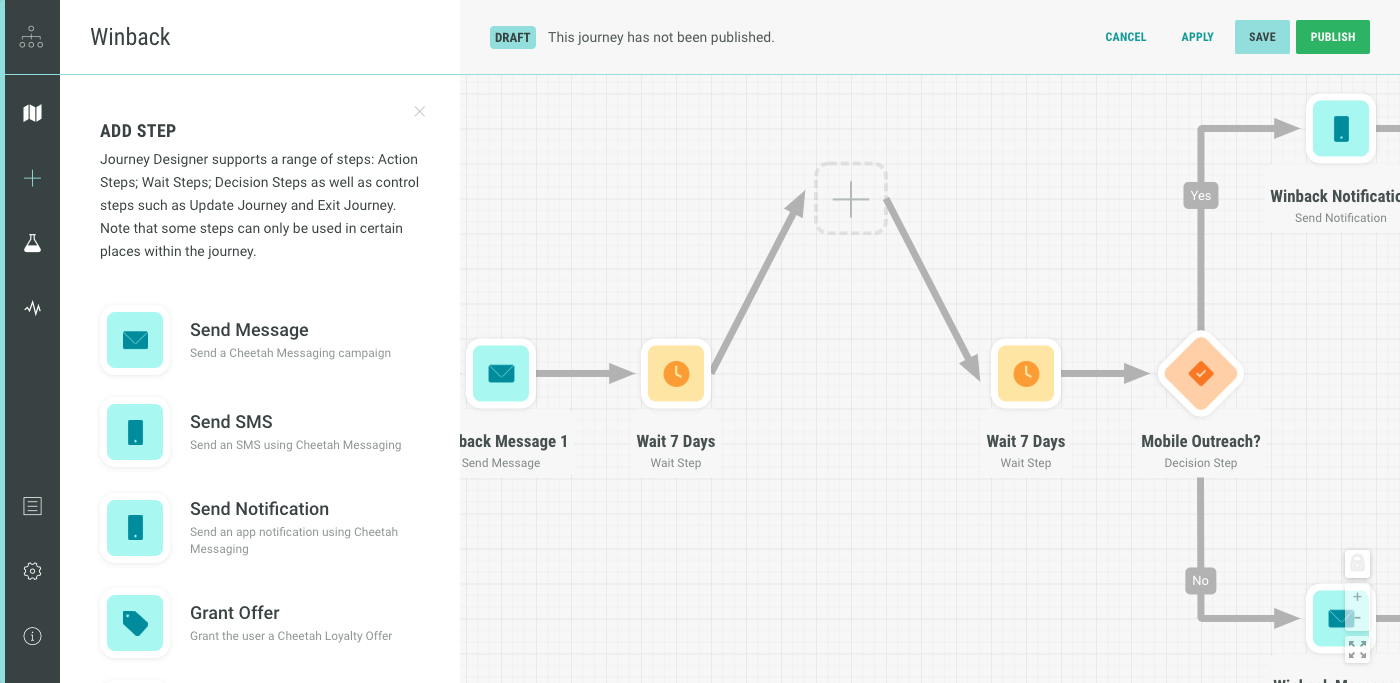Click the empty placeholder step with plus sign
The width and height of the screenshot is (1400, 683).
click(850, 199)
